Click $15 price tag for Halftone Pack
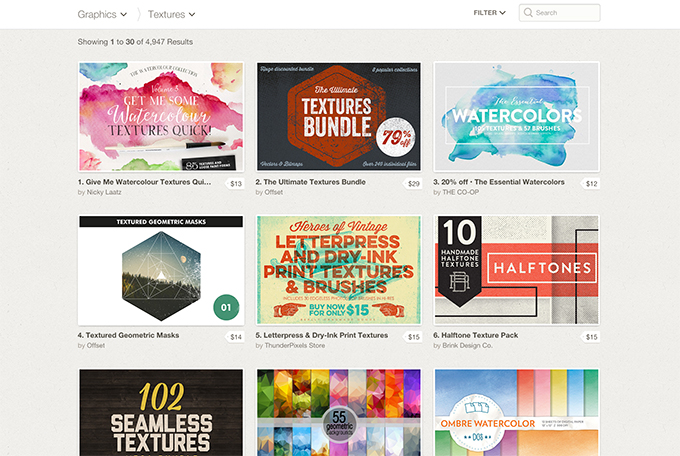The height and width of the screenshot is (456, 680). click(591, 337)
